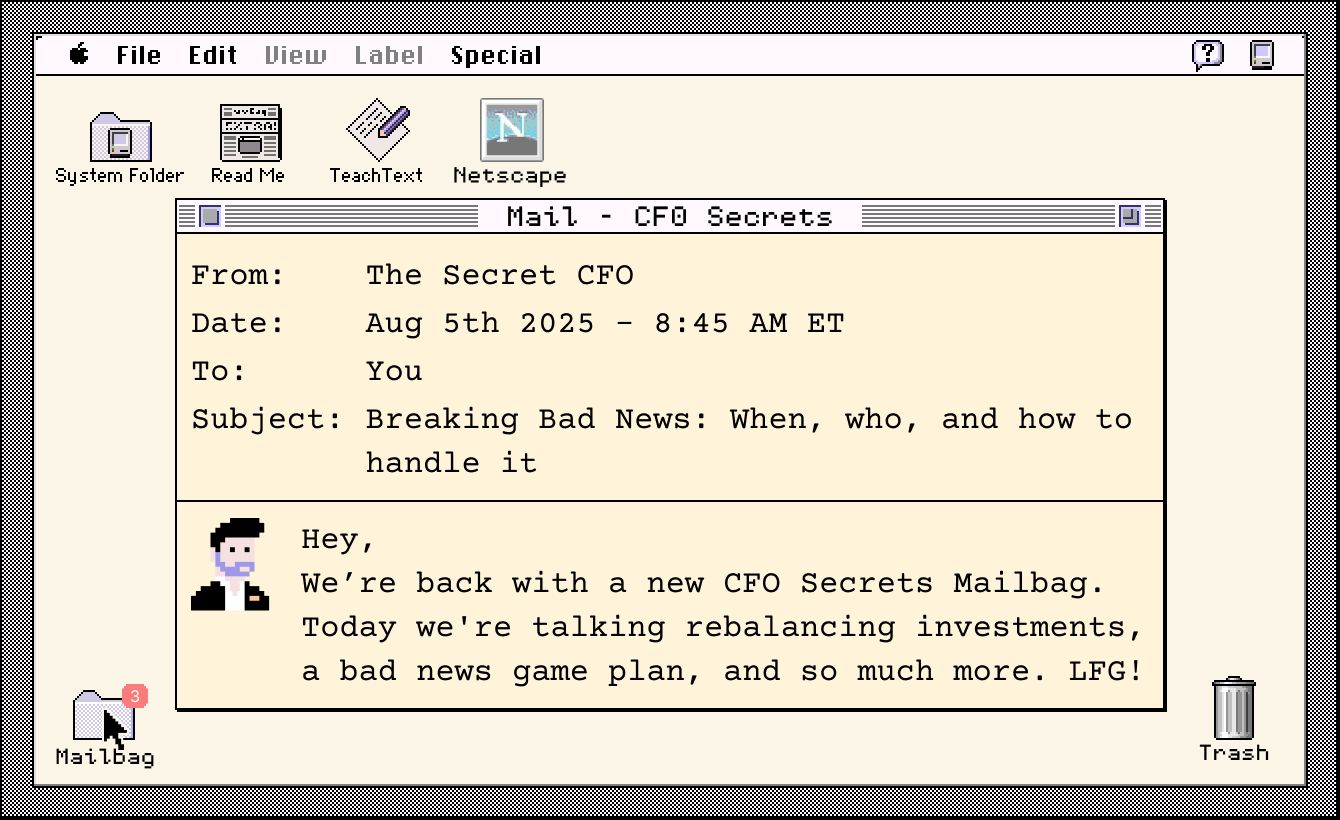
Task: Open the application switcher computer icon
Action: click(x=1262, y=55)
